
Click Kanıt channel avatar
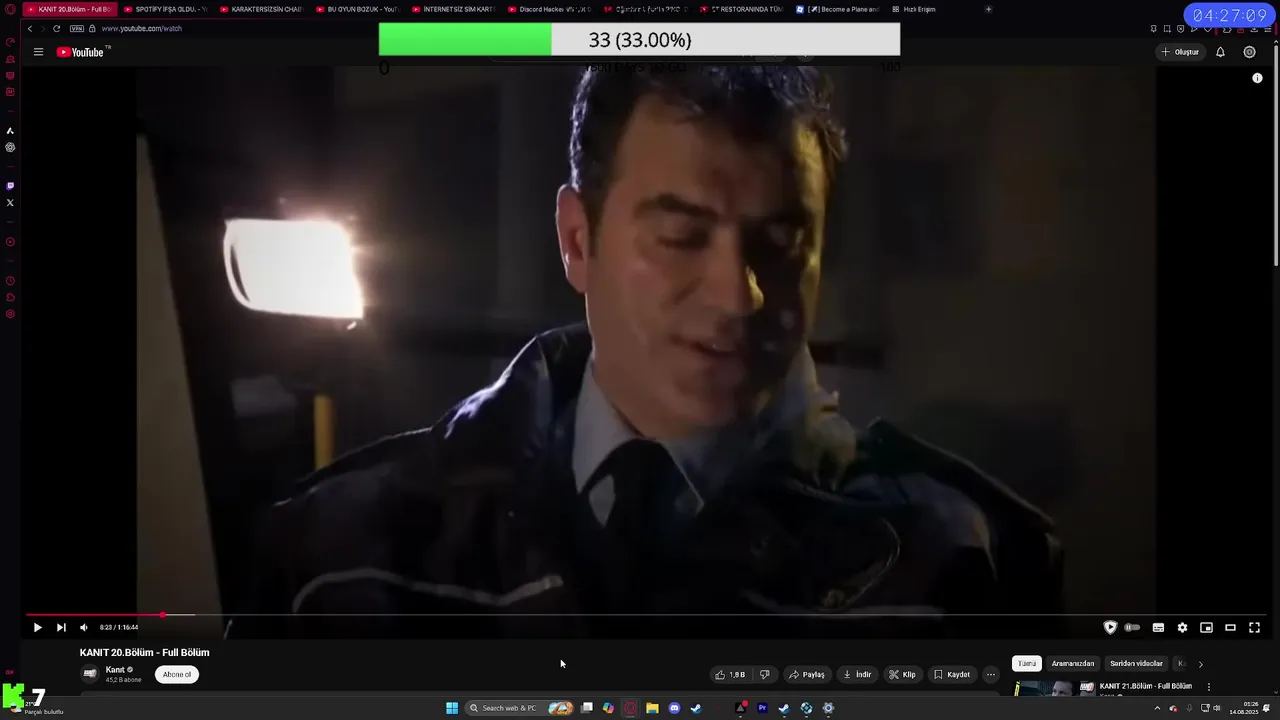tap(90, 675)
